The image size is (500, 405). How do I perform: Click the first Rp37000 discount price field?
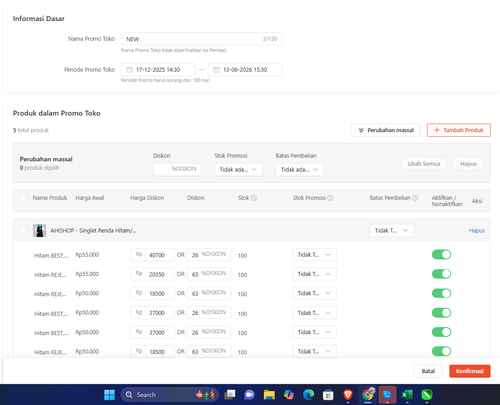152,313
